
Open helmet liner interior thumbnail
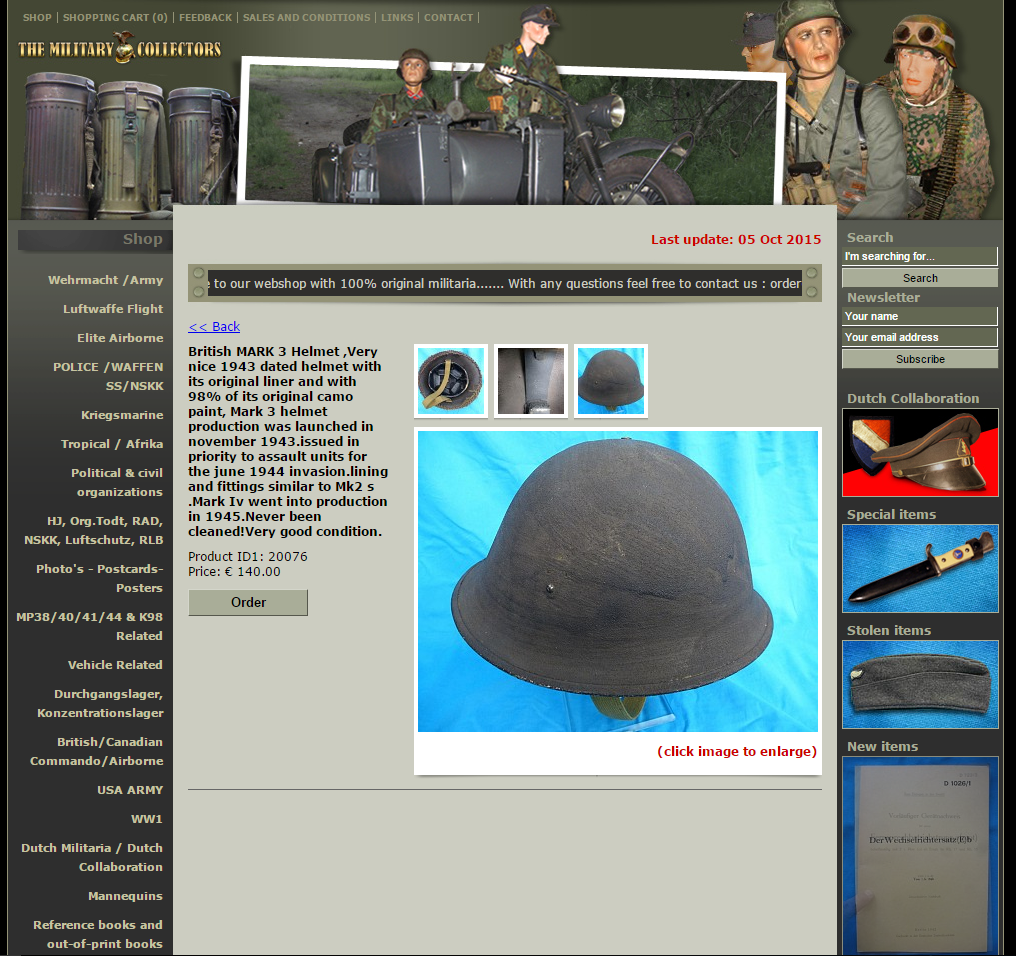tap(451, 381)
